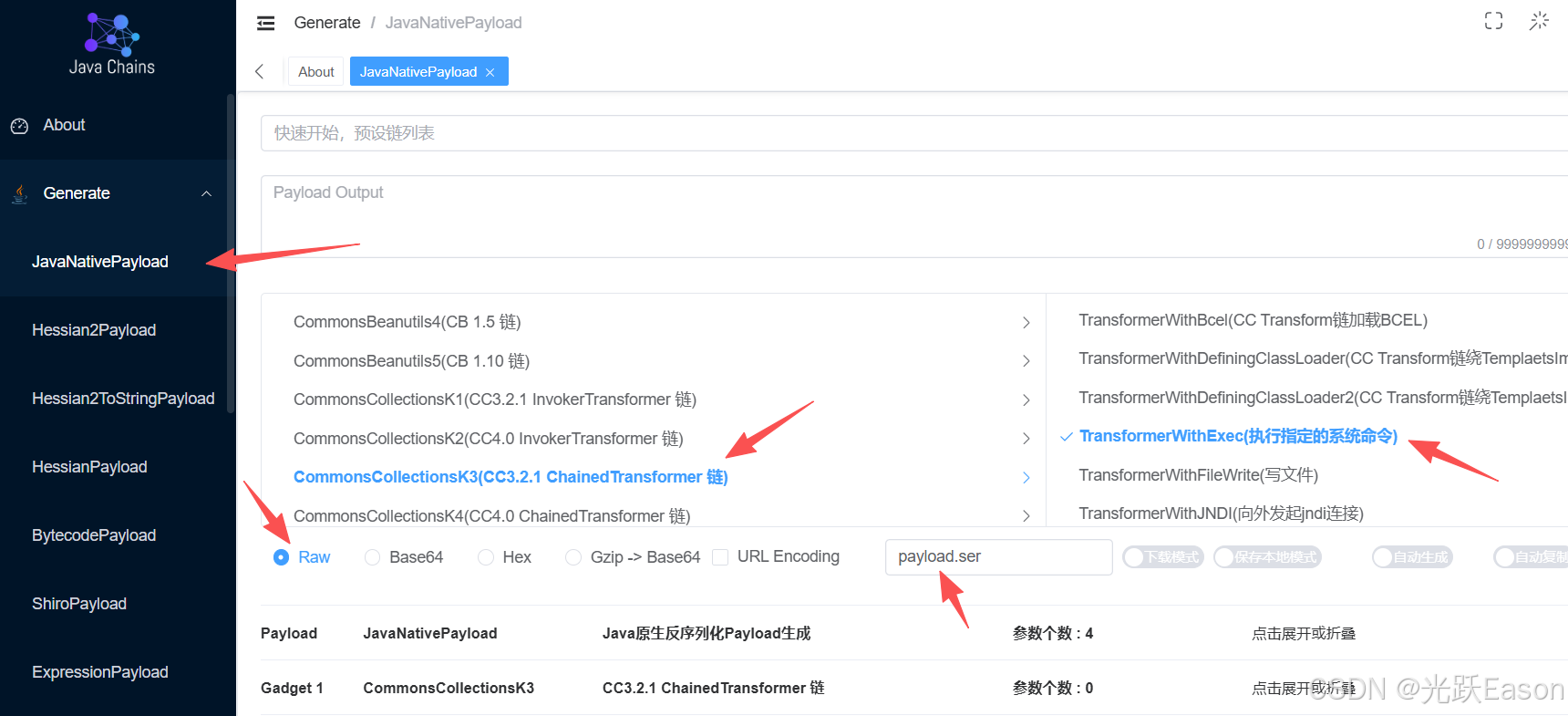Choose TransformerWithFileWrite option
1568x716 pixels.
(1198, 475)
